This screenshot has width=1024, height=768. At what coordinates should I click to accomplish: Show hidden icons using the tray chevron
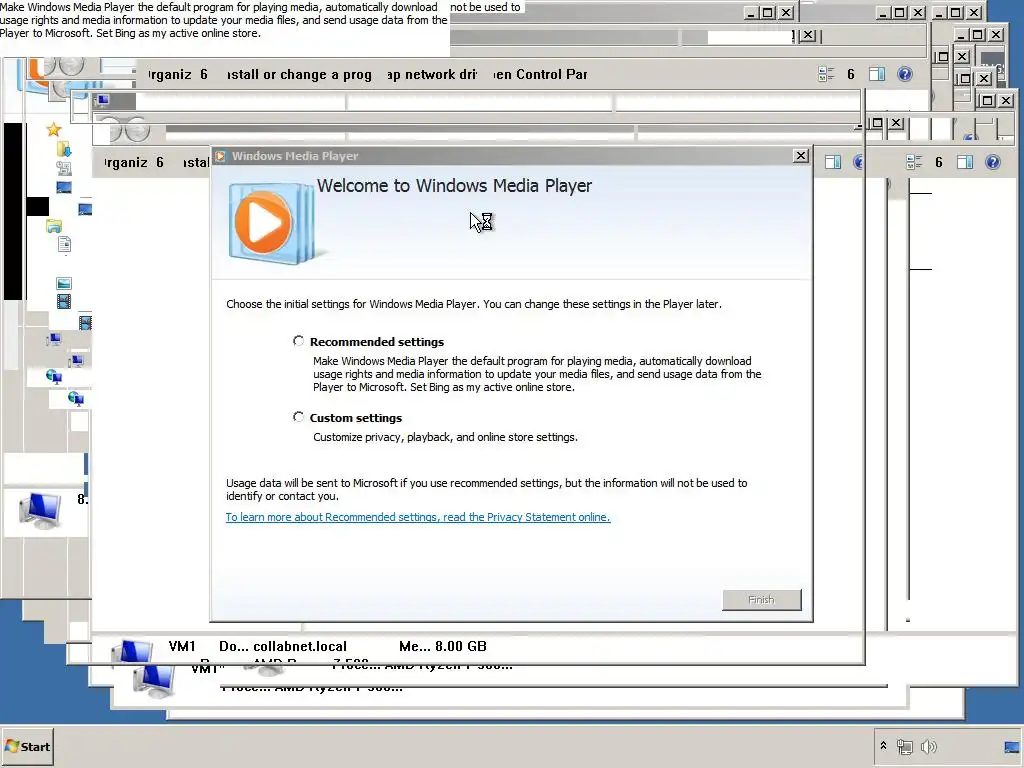tap(883, 746)
